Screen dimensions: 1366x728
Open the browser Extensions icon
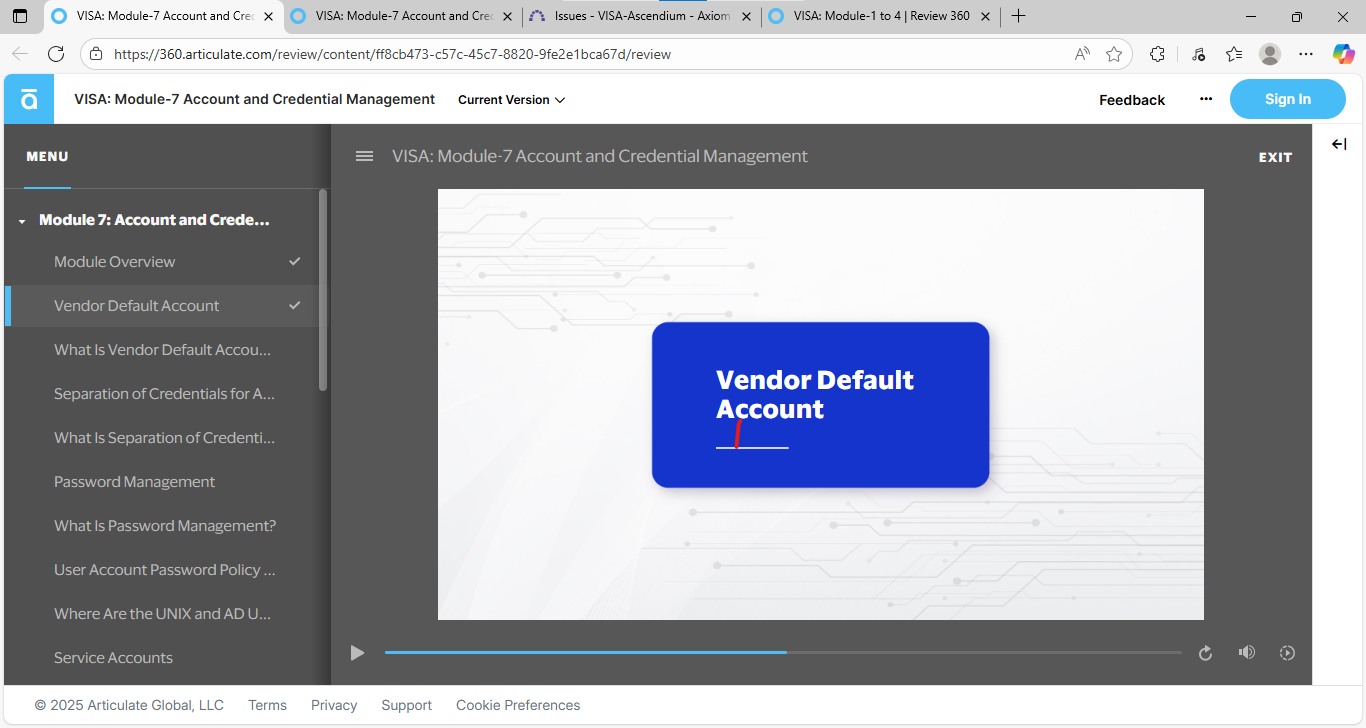click(x=1158, y=54)
